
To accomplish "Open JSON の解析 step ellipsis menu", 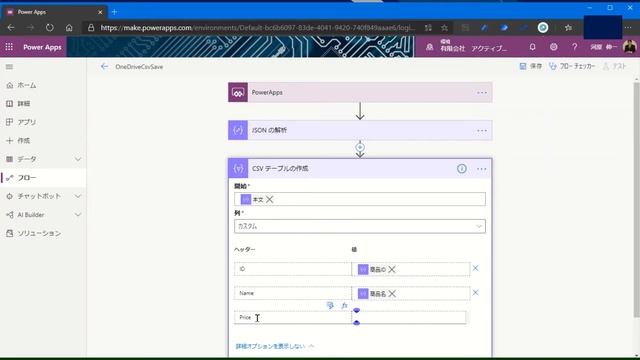I will click(x=482, y=131).
